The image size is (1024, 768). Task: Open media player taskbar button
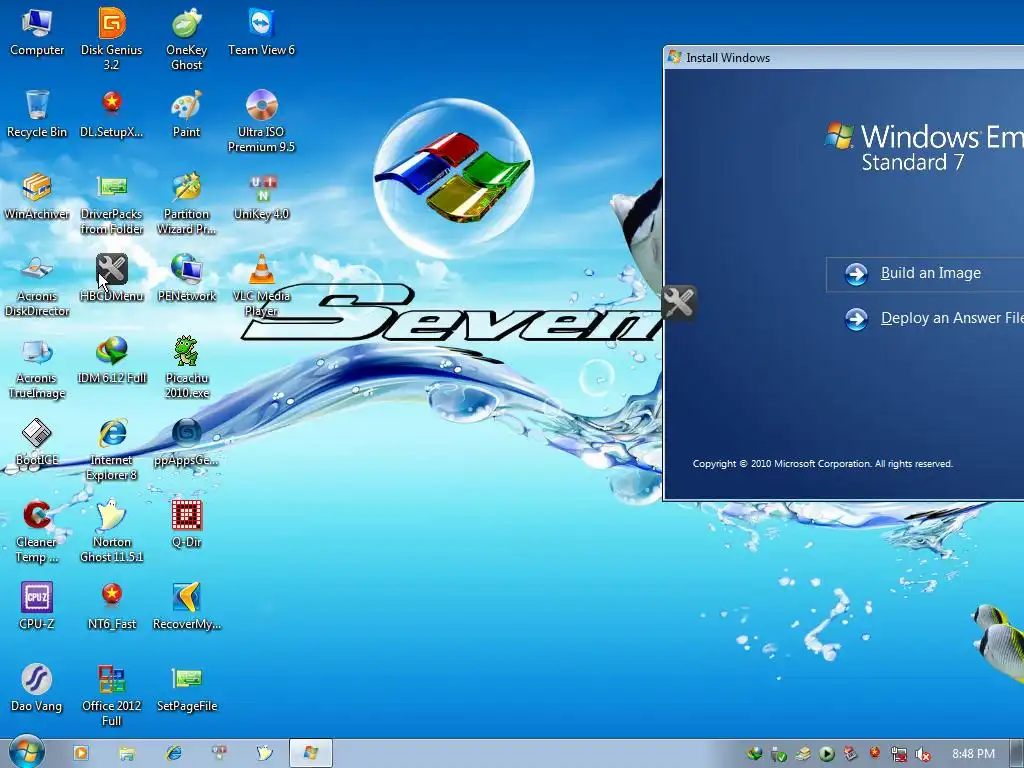click(x=81, y=753)
